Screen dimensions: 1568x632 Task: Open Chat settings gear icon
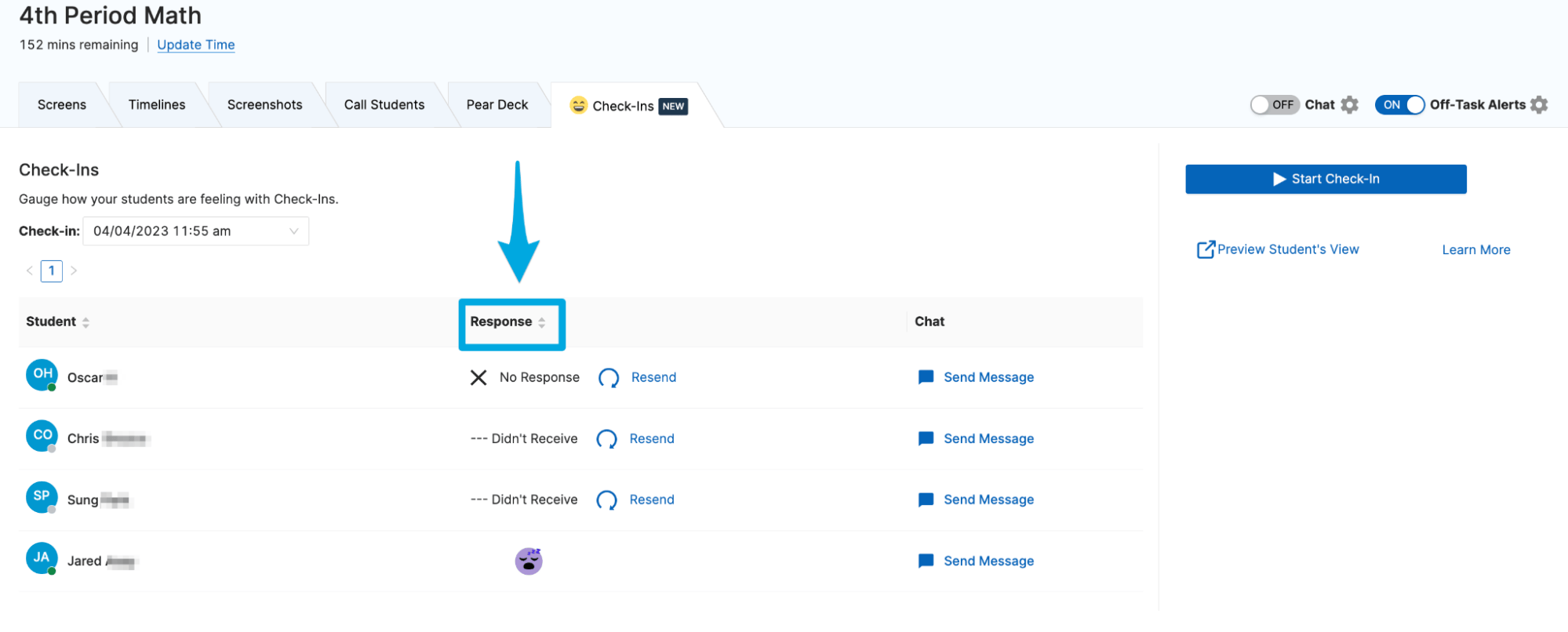coord(1349,105)
